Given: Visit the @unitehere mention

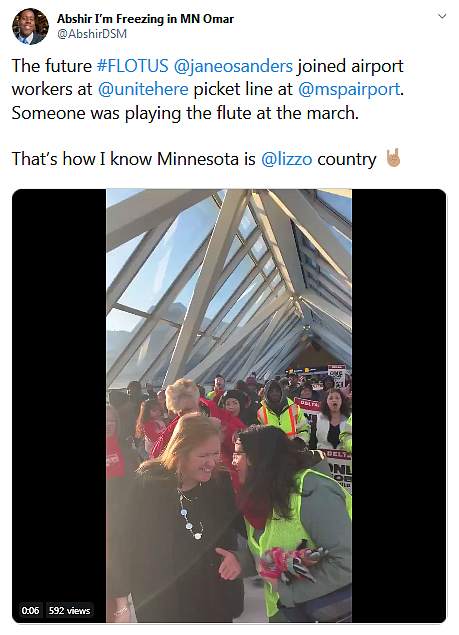Looking at the screenshot, I should [x=143, y=89].
